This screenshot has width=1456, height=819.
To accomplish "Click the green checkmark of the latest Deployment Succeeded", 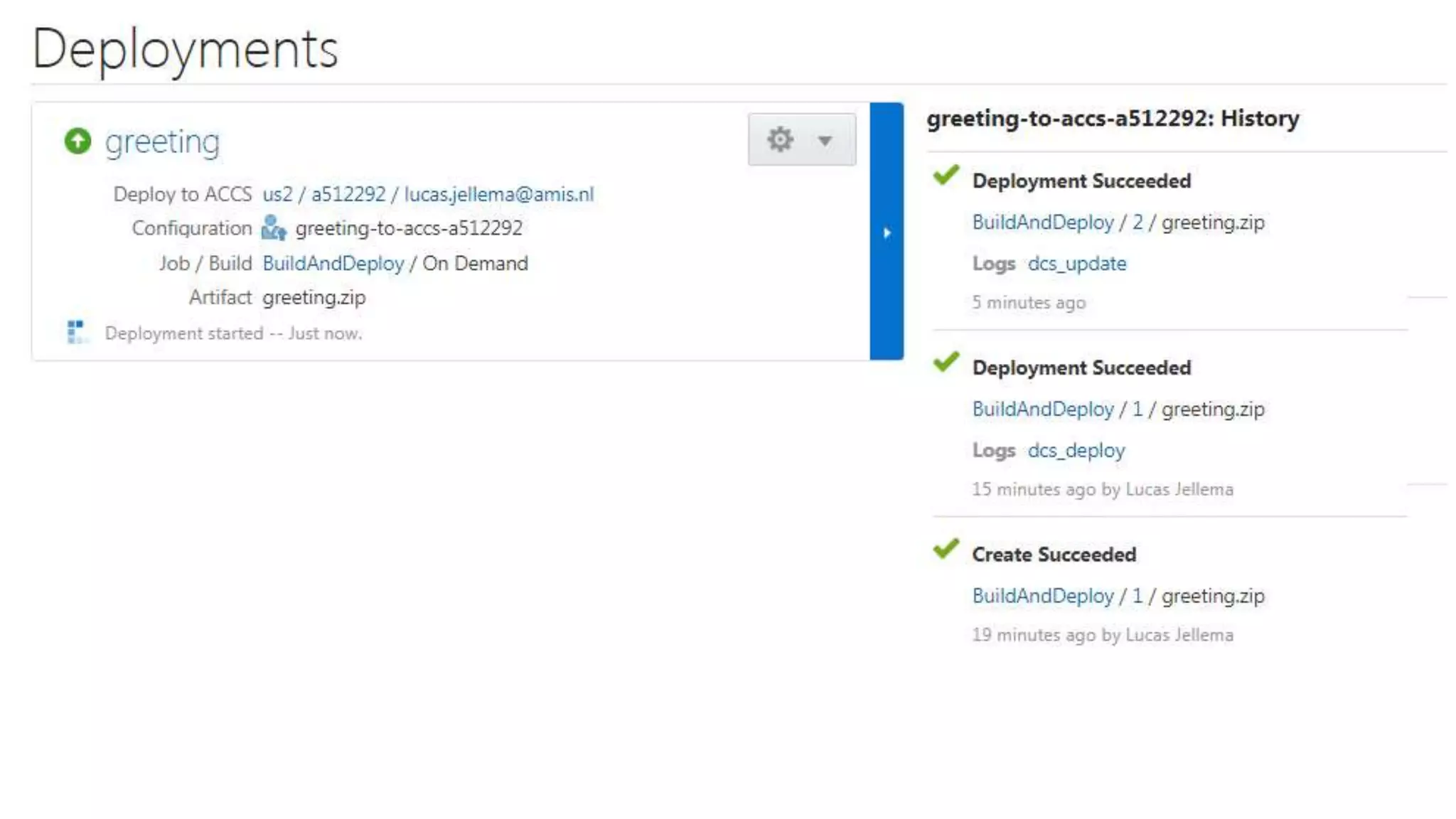I will click(946, 175).
